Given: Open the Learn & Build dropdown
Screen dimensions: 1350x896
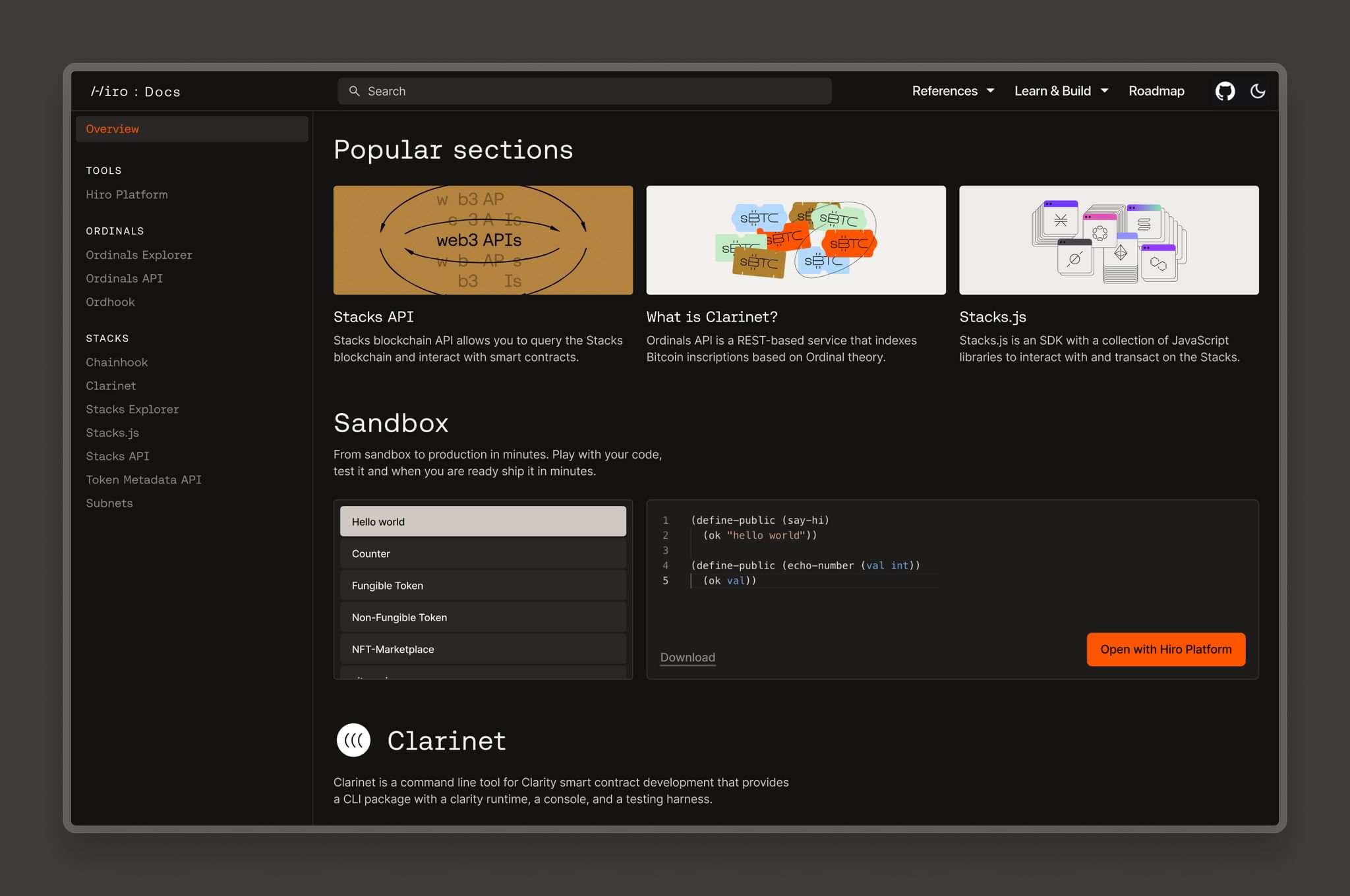Looking at the screenshot, I should pyautogui.click(x=1060, y=90).
